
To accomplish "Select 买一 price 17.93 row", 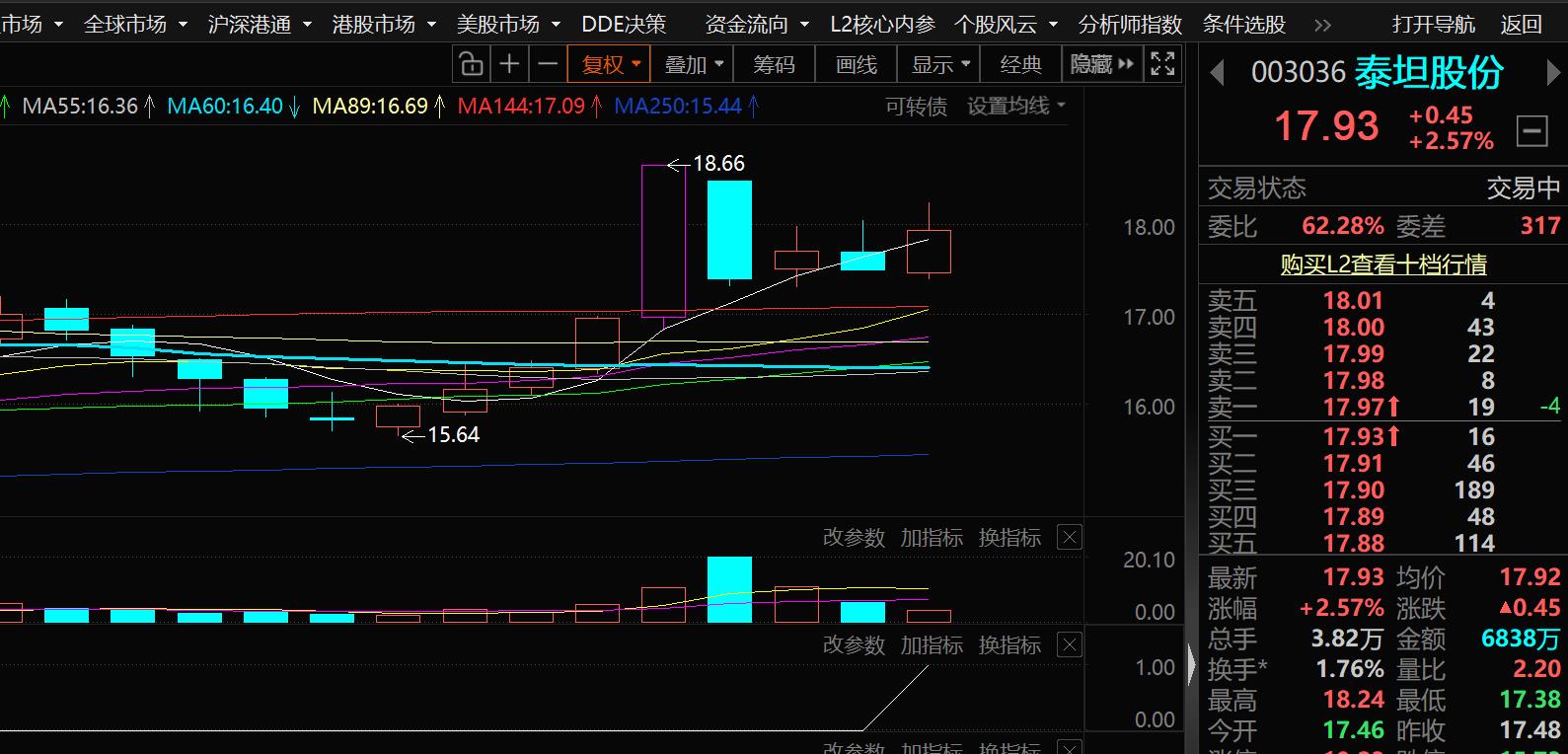I will pyautogui.click(x=1381, y=436).
